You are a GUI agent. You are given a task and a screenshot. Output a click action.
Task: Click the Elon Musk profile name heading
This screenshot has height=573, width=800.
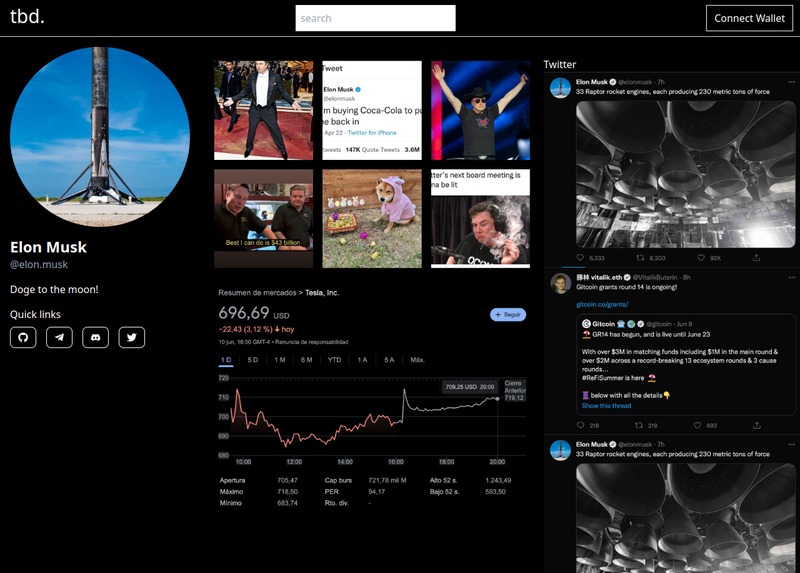pyautogui.click(x=48, y=247)
